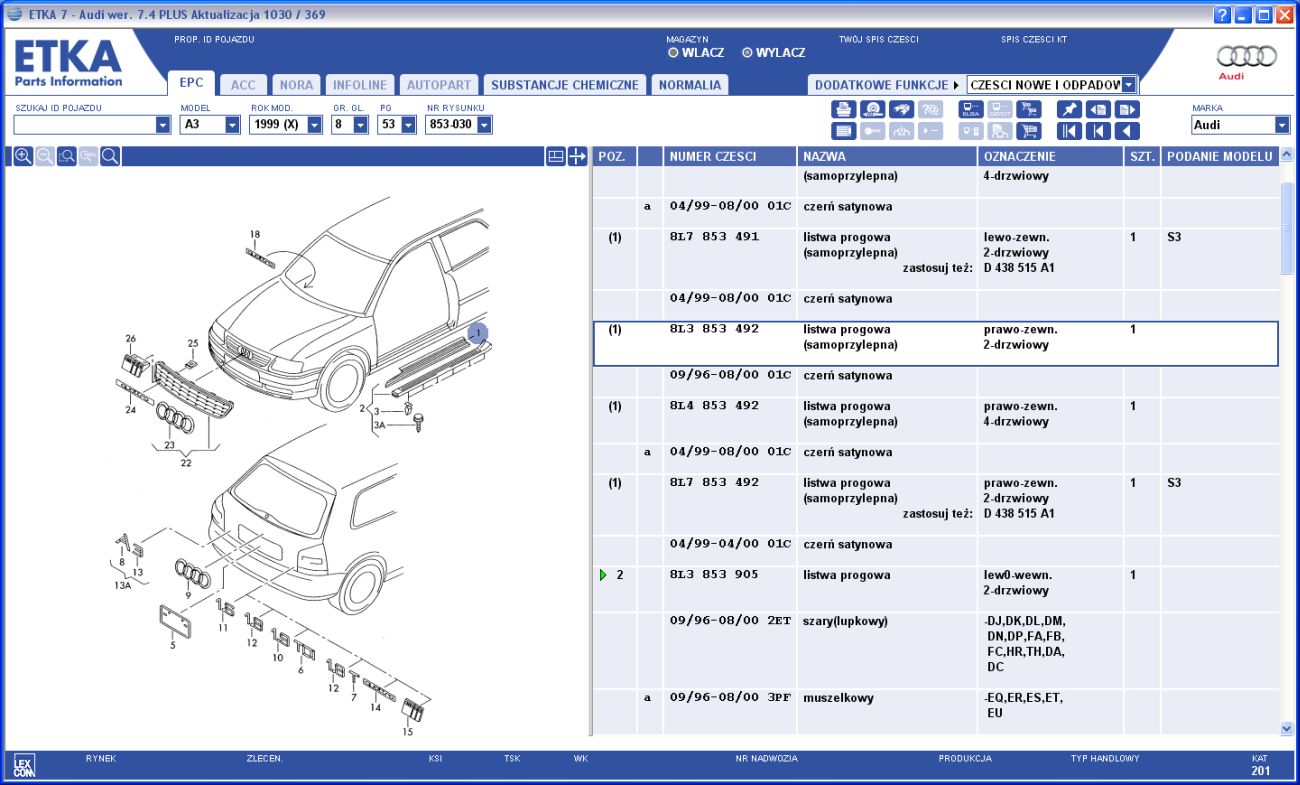Click the NUMER CZESCI column header
1300x785 pixels.
(x=730, y=156)
